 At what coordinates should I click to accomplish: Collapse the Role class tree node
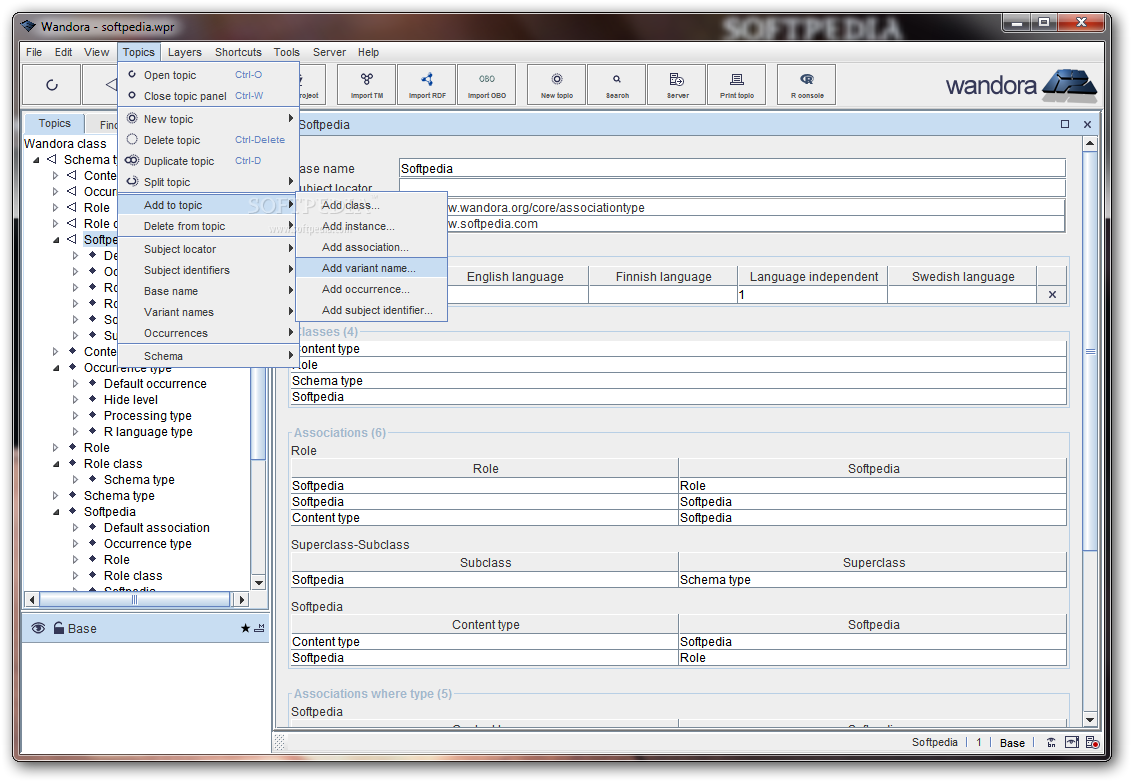tap(56, 464)
